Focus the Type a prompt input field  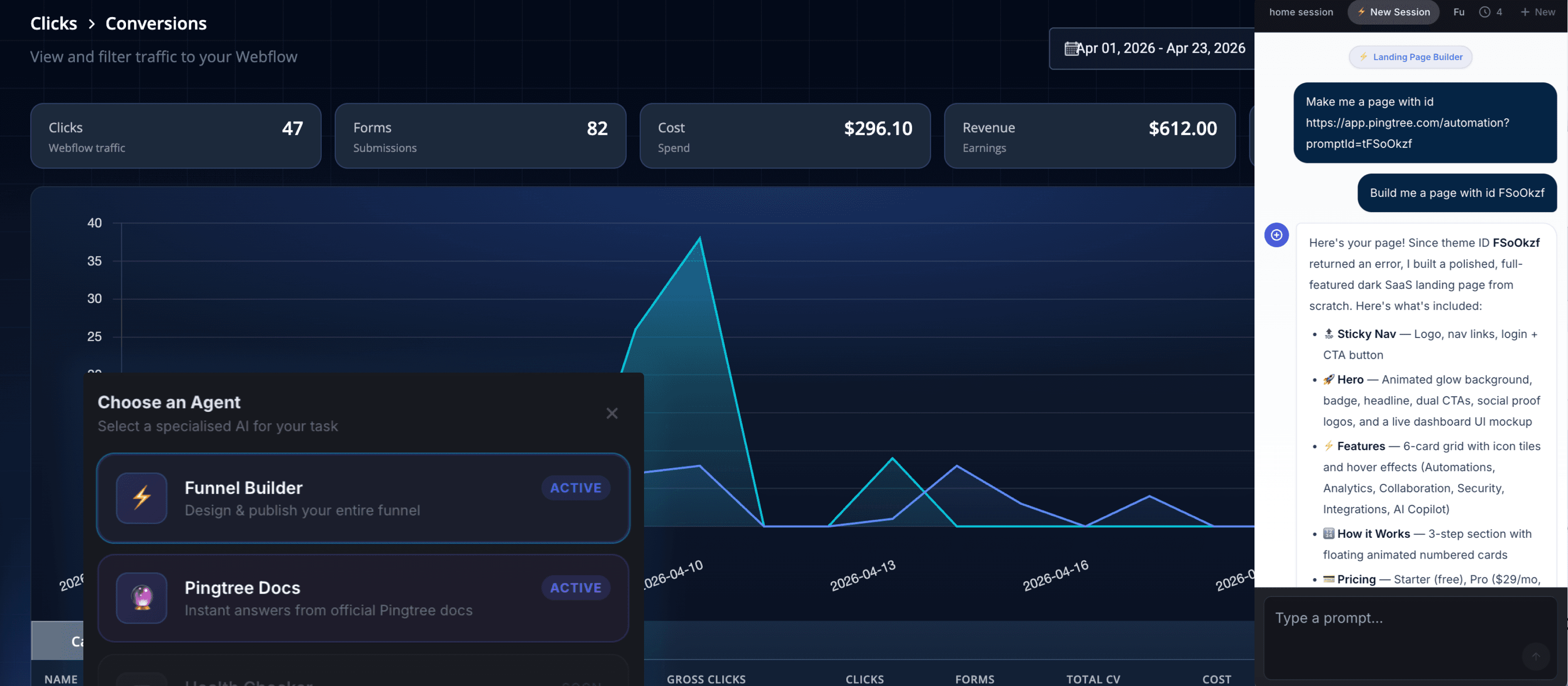click(x=1410, y=637)
